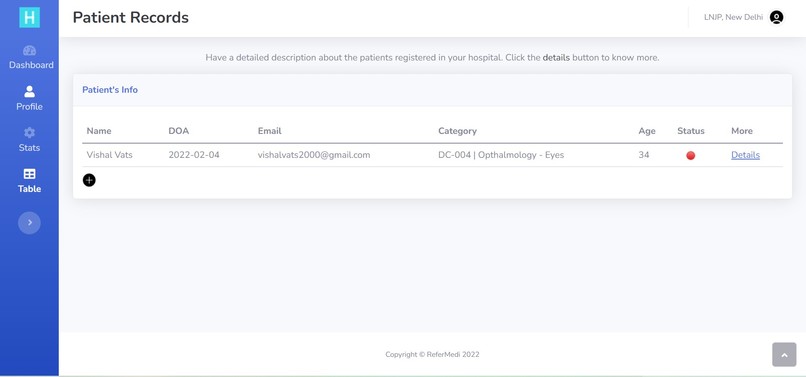Open the Dashboard icon in the sidebar

pyautogui.click(x=29, y=50)
